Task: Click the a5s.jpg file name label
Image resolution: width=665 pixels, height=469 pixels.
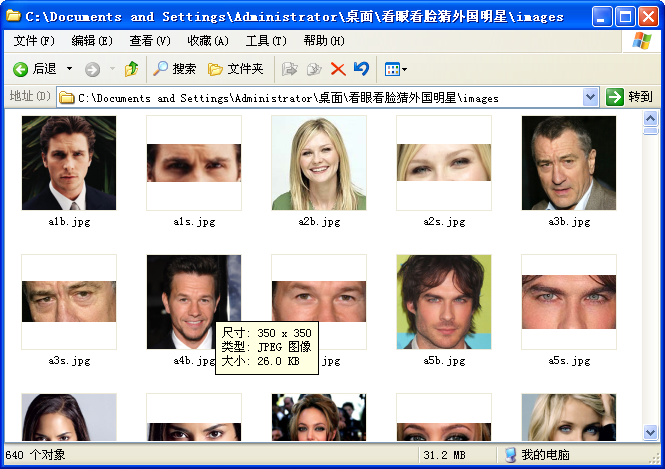Action: (x=569, y=361)
